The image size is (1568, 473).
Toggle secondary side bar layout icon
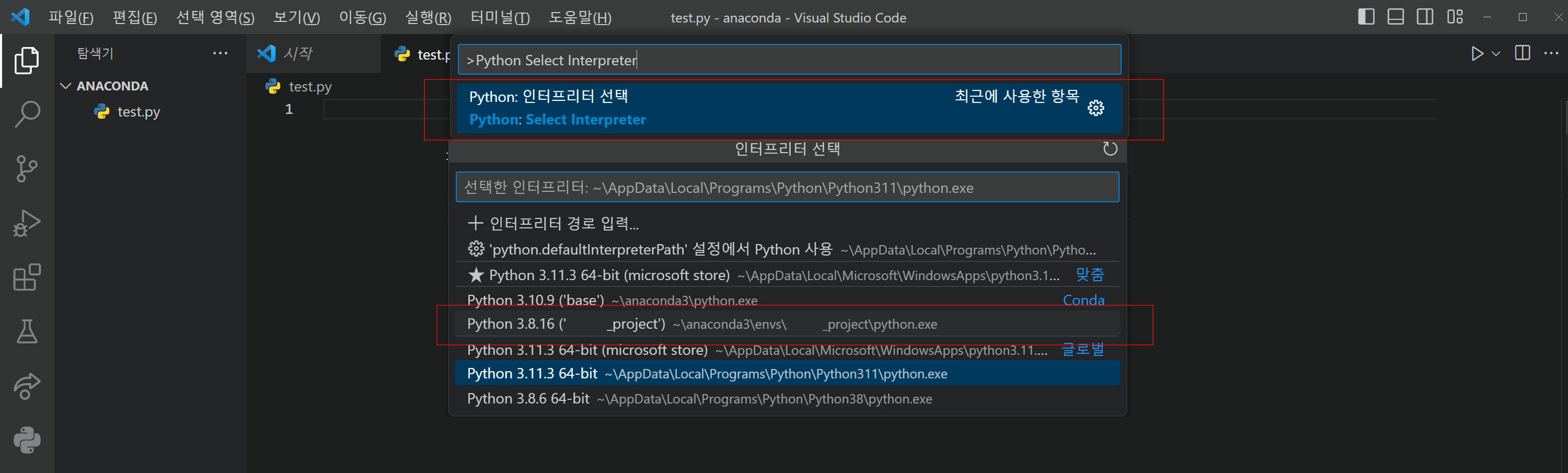[x=1425, y=17]
